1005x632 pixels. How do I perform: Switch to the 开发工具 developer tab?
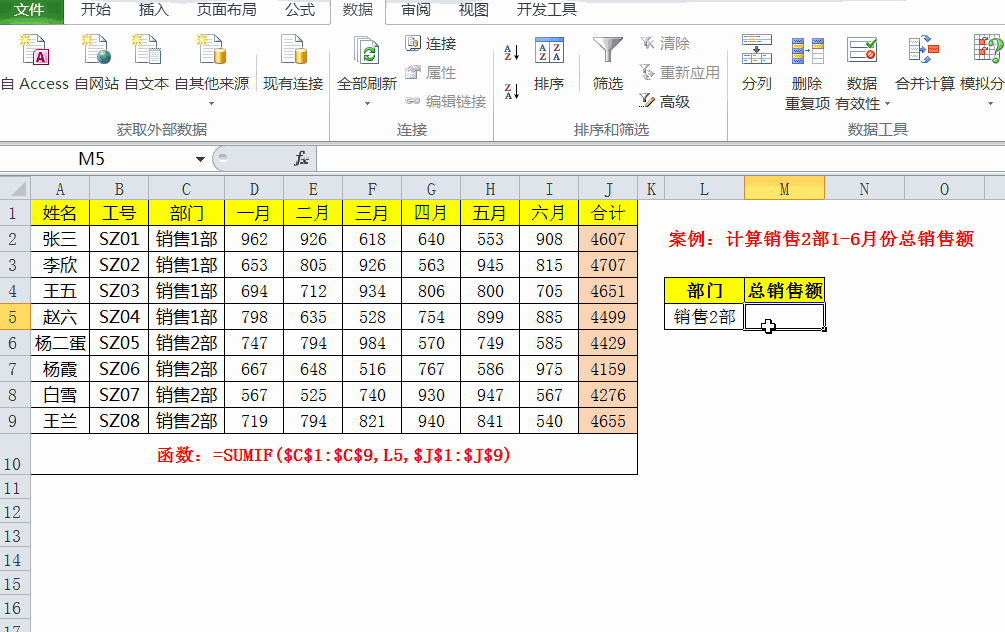point(547,10)
